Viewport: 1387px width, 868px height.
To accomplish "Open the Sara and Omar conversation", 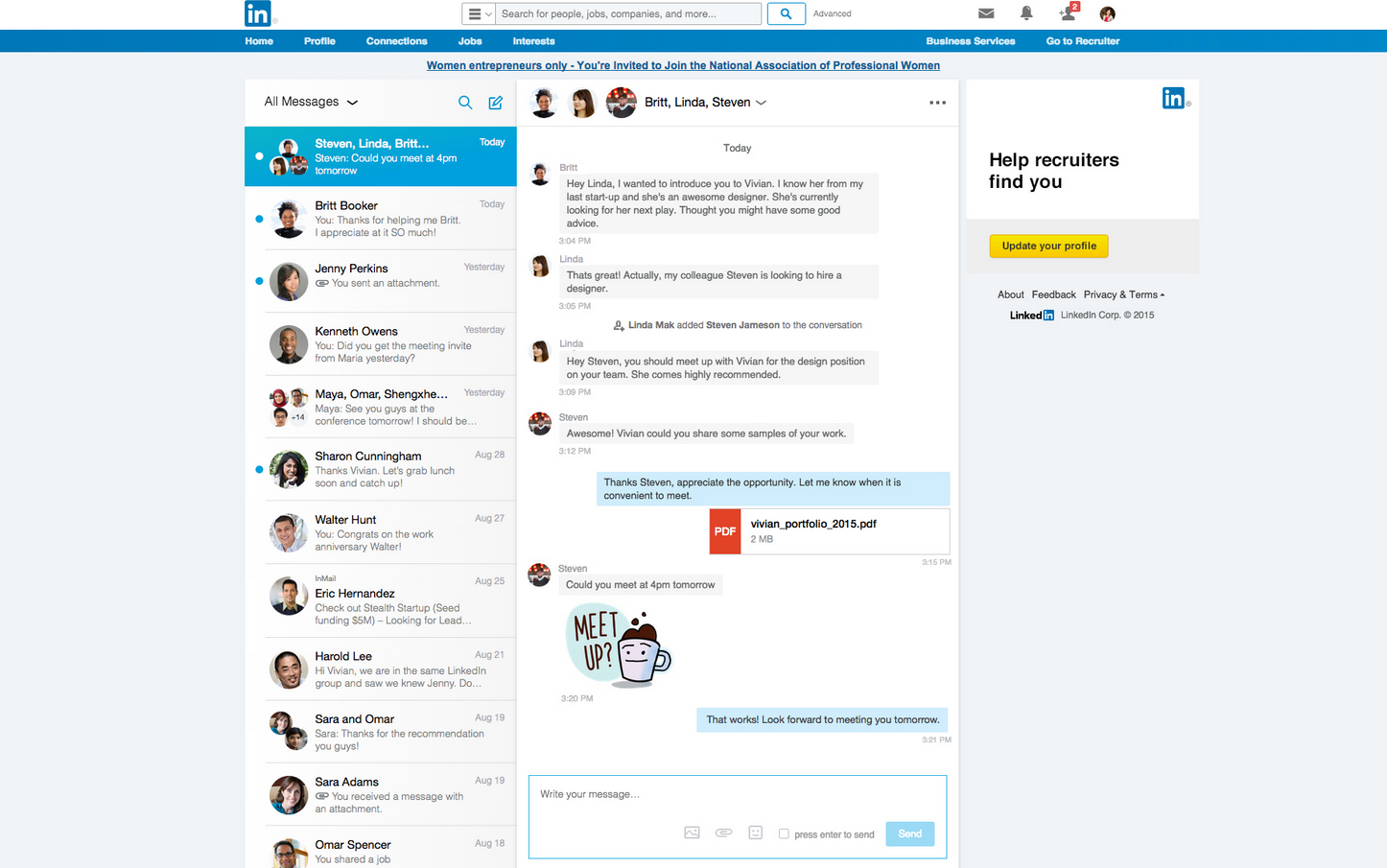I will click(x=381, y=732).
